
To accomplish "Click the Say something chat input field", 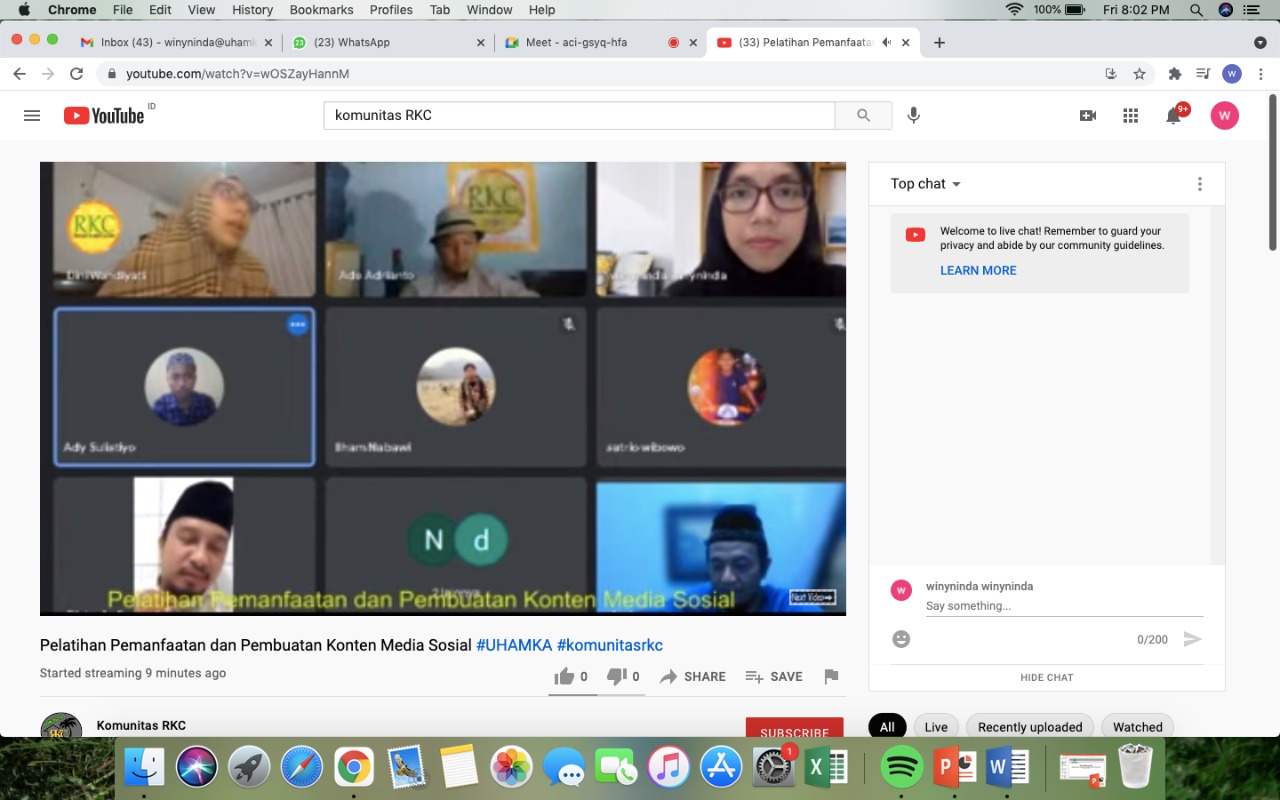I will tap(1064, 606).
